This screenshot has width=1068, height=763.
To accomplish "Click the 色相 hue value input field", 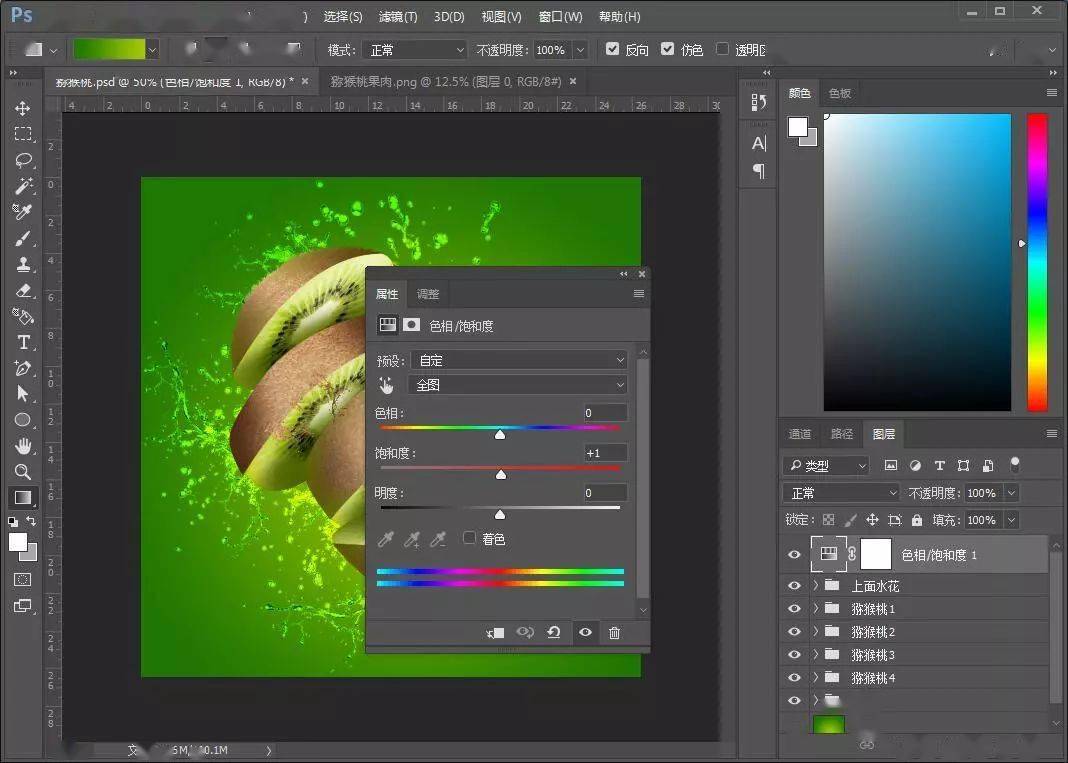I will 605,413.
